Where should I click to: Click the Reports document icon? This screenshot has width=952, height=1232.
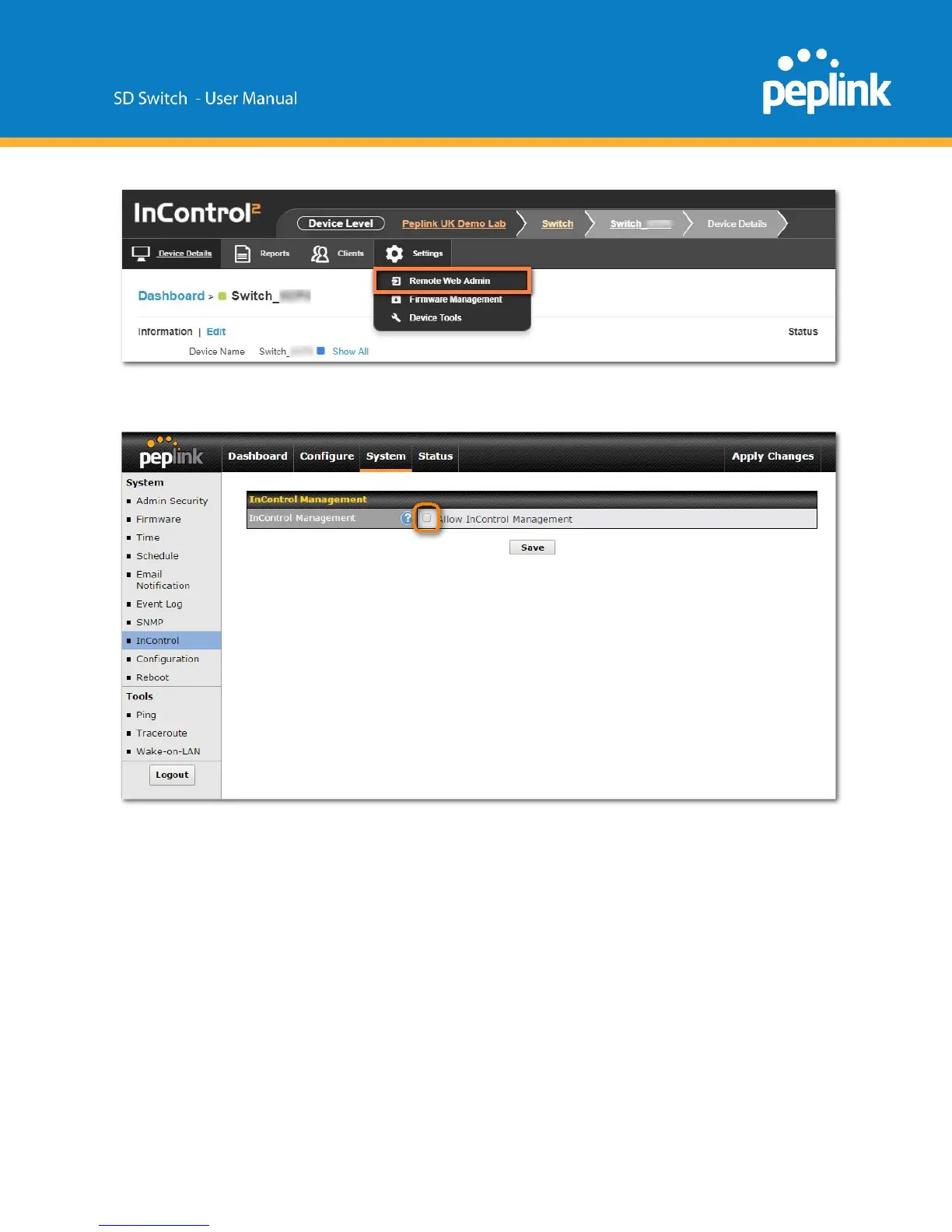[243, 254]
